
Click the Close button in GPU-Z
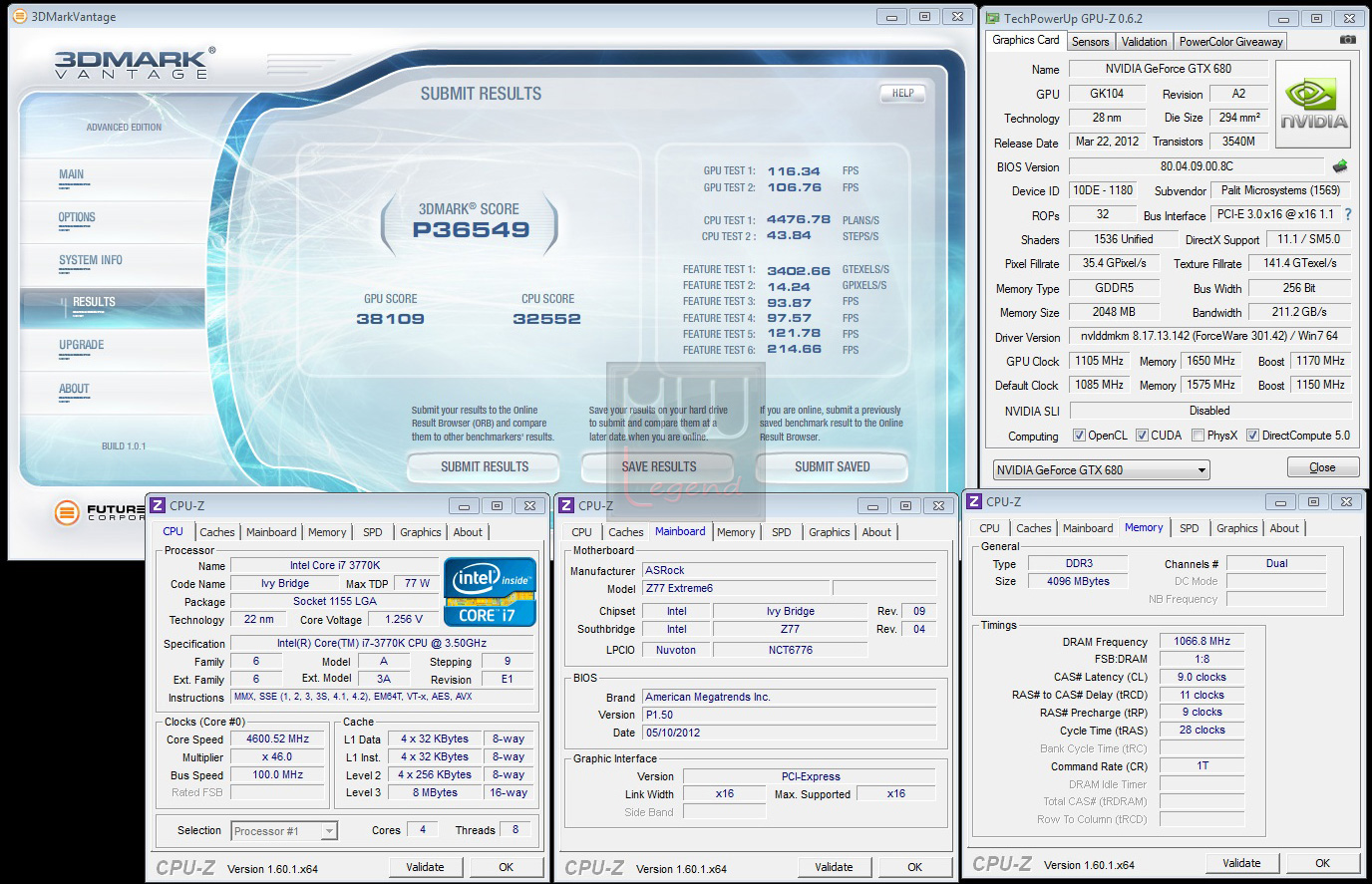click(1322, 467)
